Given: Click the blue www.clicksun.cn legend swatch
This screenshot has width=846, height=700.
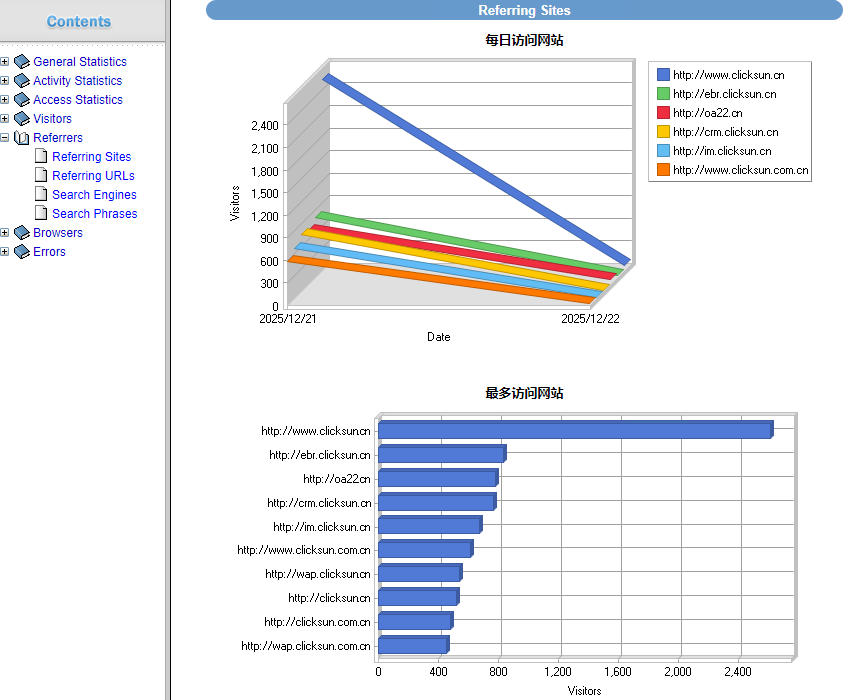Looking at the screenshot, I should pyautogui.click(x=663, y=75).
